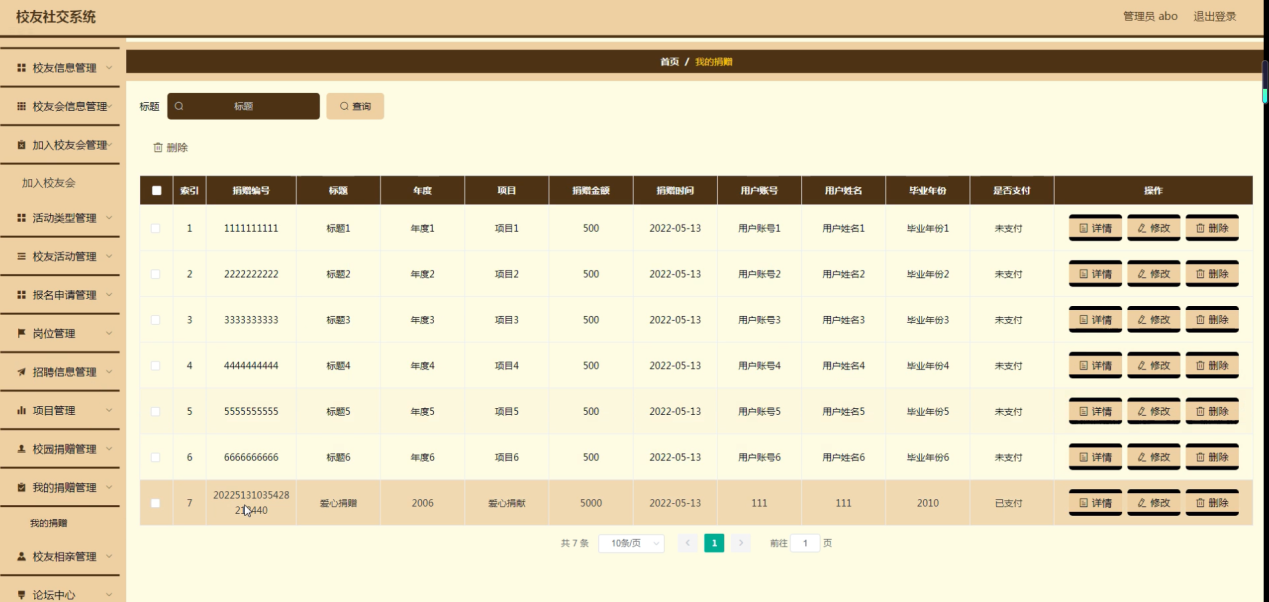Click the grid icon beside 活动类型管理
The image size is (1269, 602).
pos(22,218)
